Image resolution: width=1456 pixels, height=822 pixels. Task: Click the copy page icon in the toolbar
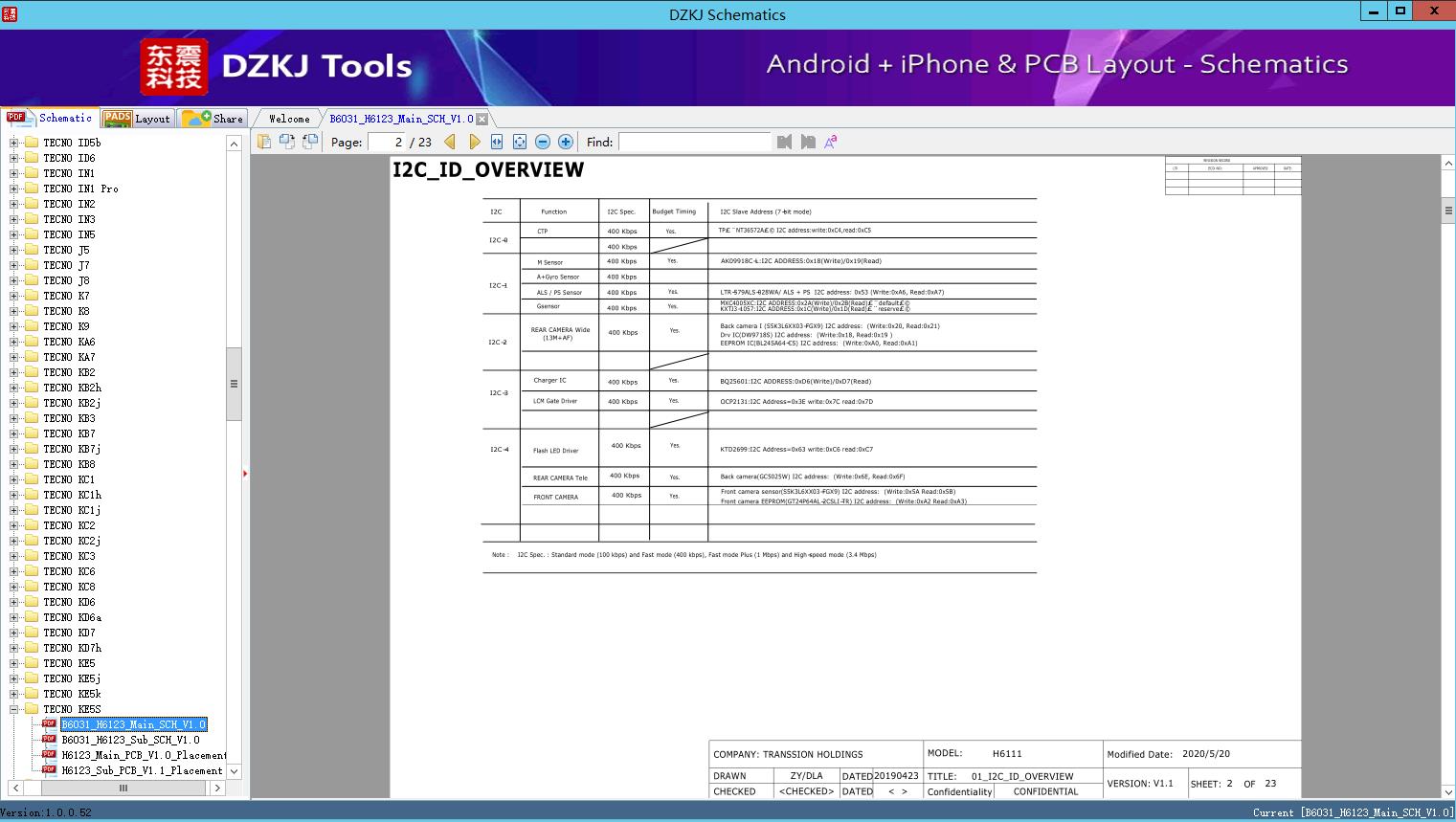(264, 142)
